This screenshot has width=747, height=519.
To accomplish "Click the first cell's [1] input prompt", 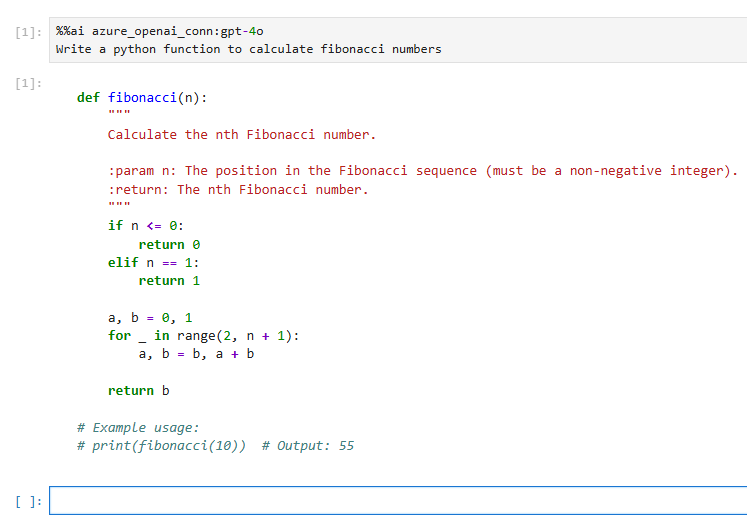I will pyautogui.click(x=28, y=32).
